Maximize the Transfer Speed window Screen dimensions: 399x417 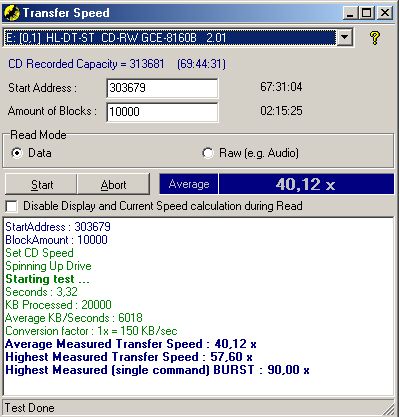tap(366, 13)
